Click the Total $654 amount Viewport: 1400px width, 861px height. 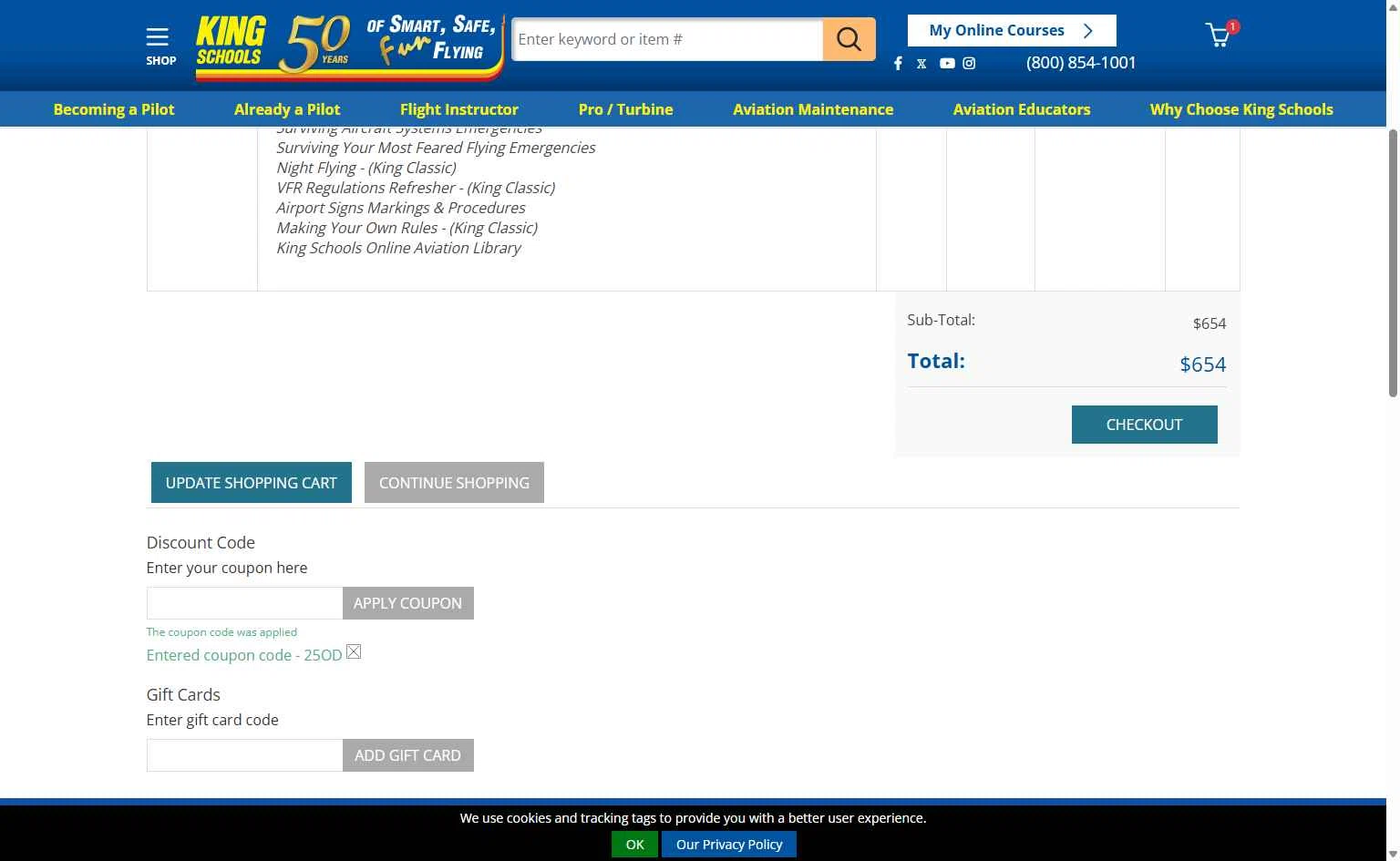[x=1203, y=364]
